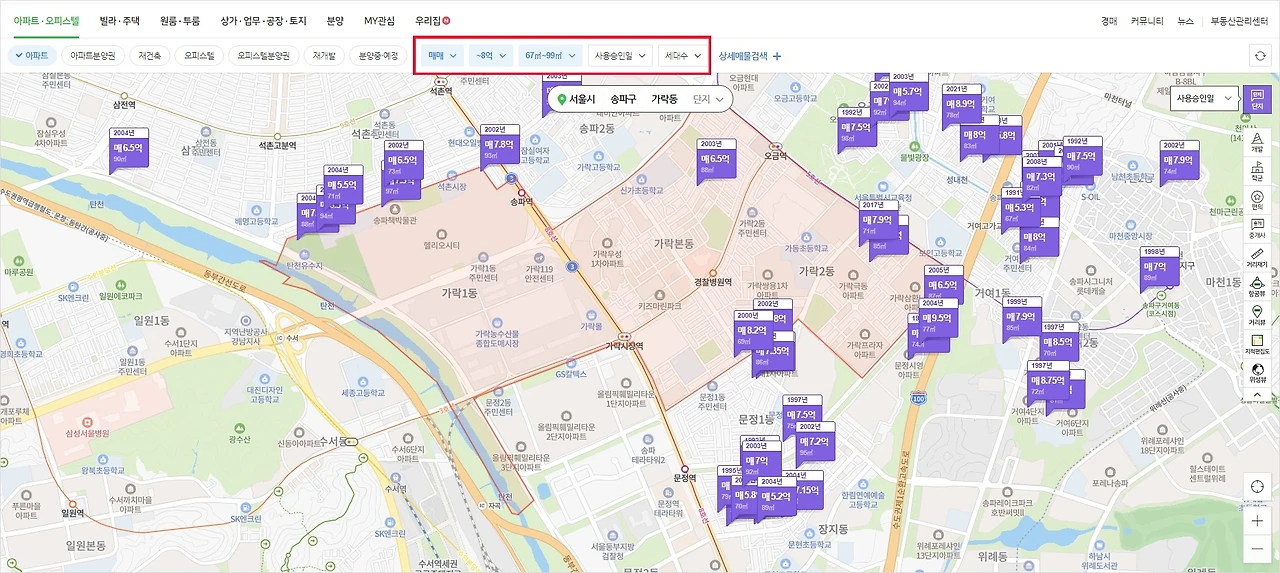The width and height of the screenshot is (1280, 573).
Task: Toggle the 재건축 filter chip
Action: 151,56
